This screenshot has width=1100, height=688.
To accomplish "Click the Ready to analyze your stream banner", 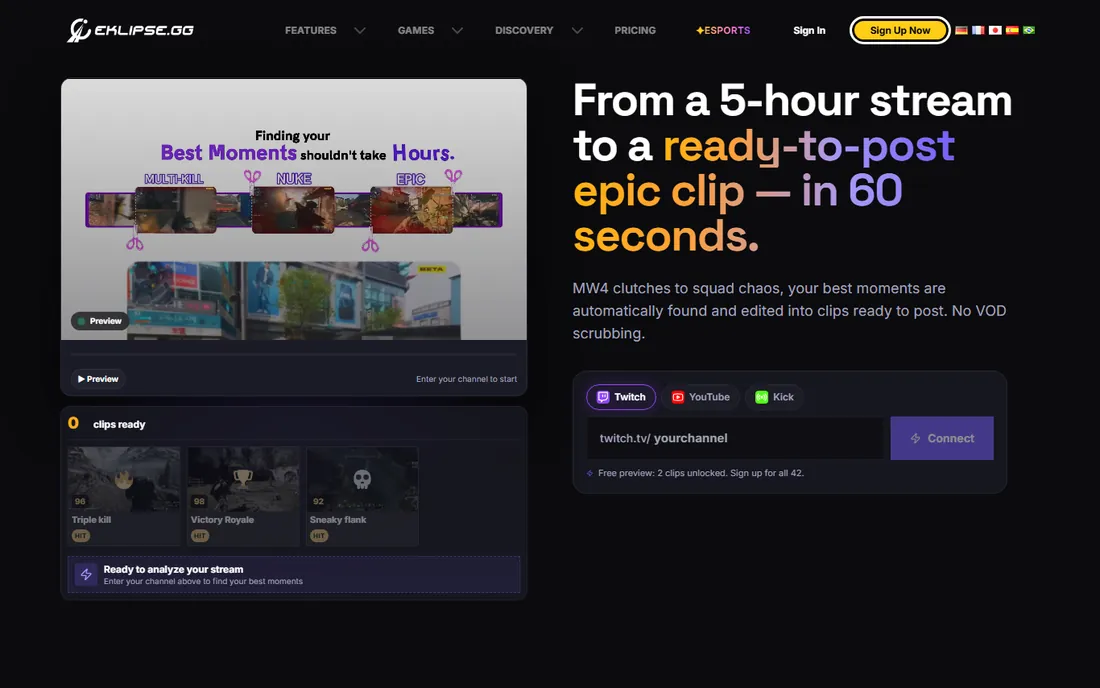I will (294, 574).
